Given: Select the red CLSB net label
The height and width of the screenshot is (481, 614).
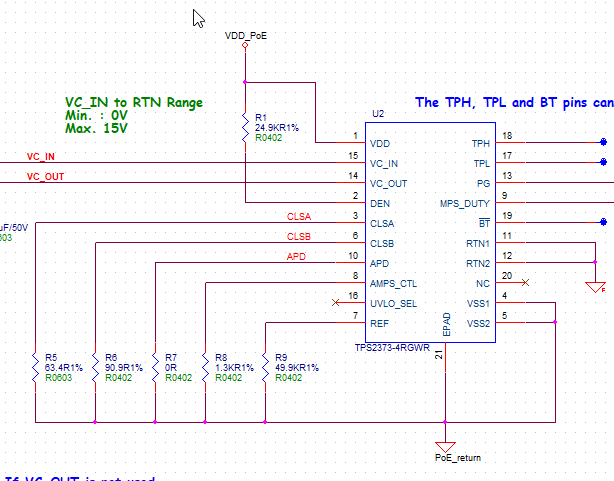Looking at the screenshot, I should tap(299, 237).
